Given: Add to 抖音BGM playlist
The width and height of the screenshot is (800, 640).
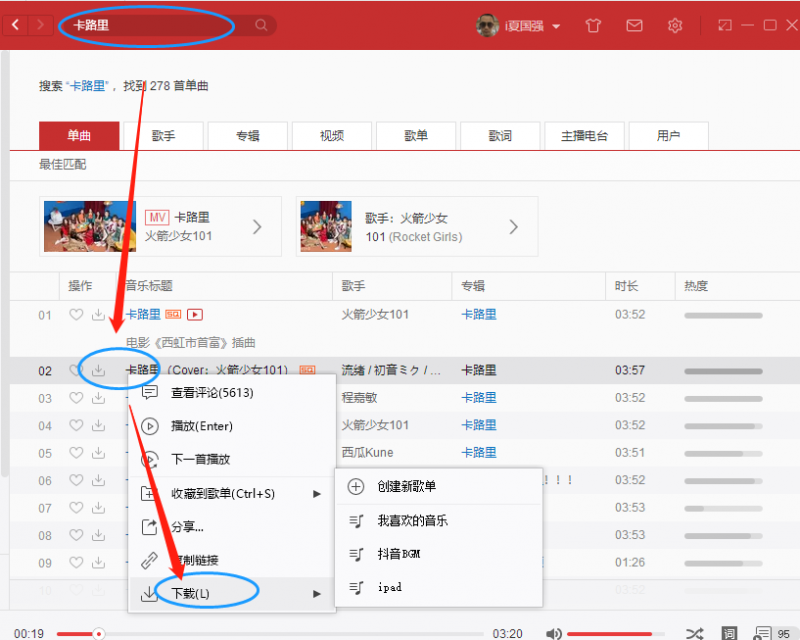Looking at the screenshot, I should pos(439,554).
